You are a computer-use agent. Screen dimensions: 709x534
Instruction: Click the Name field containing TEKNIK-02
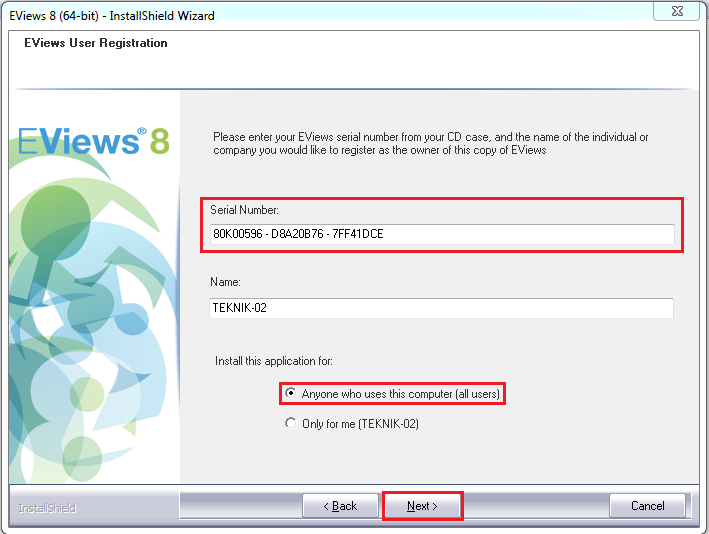441,308
